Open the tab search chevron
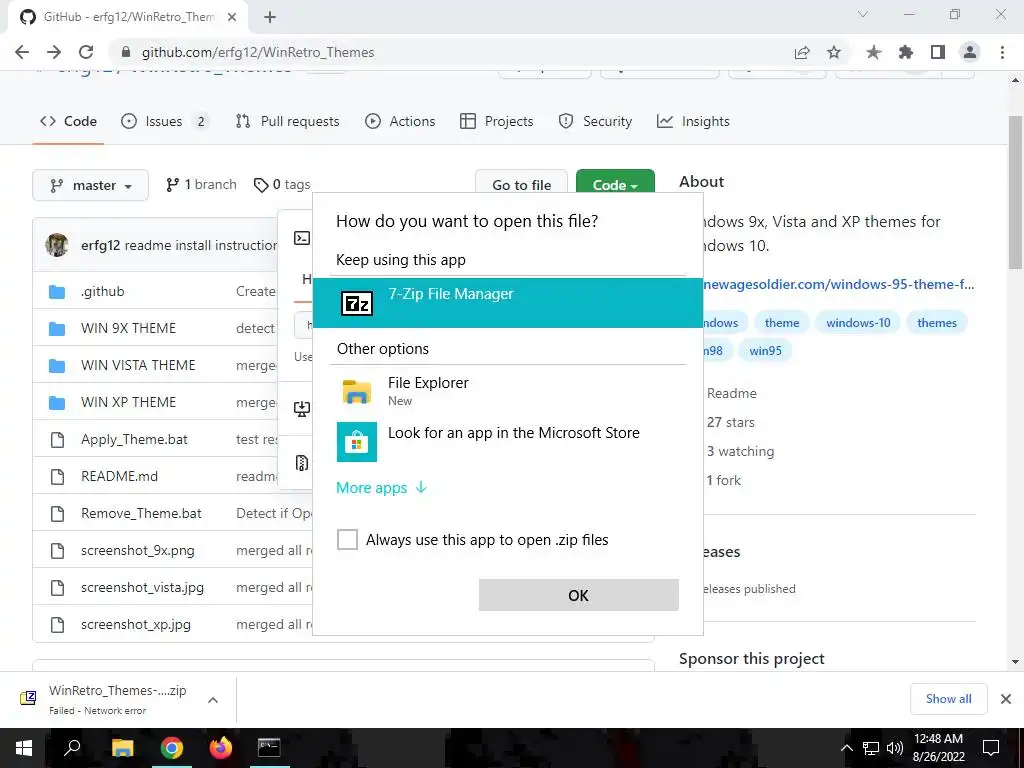Image resolution: width=1024 pixels, height=768 pixels. (863, 14)
